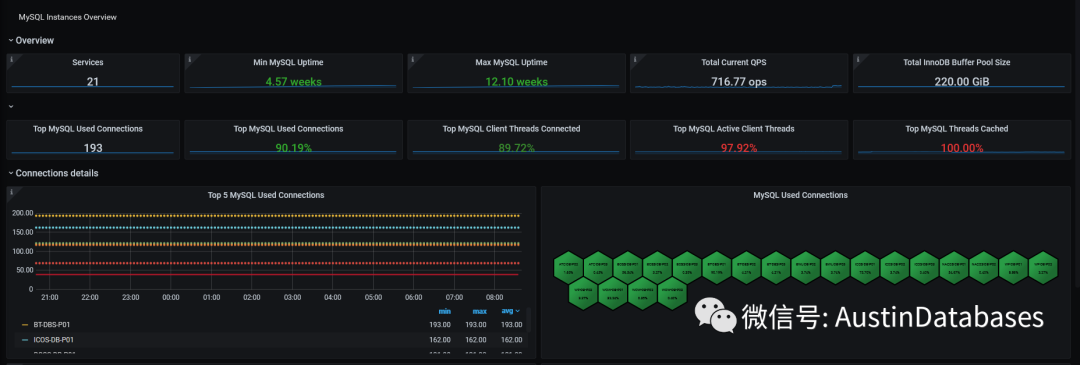1080x365 pixels.
Task: Open Services panel title menu
Action: click(x=88, y=62)
